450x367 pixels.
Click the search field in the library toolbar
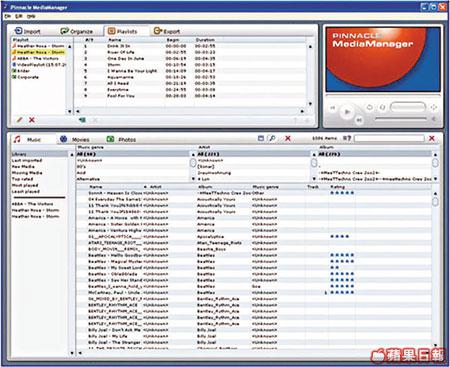tap(389, 138)
